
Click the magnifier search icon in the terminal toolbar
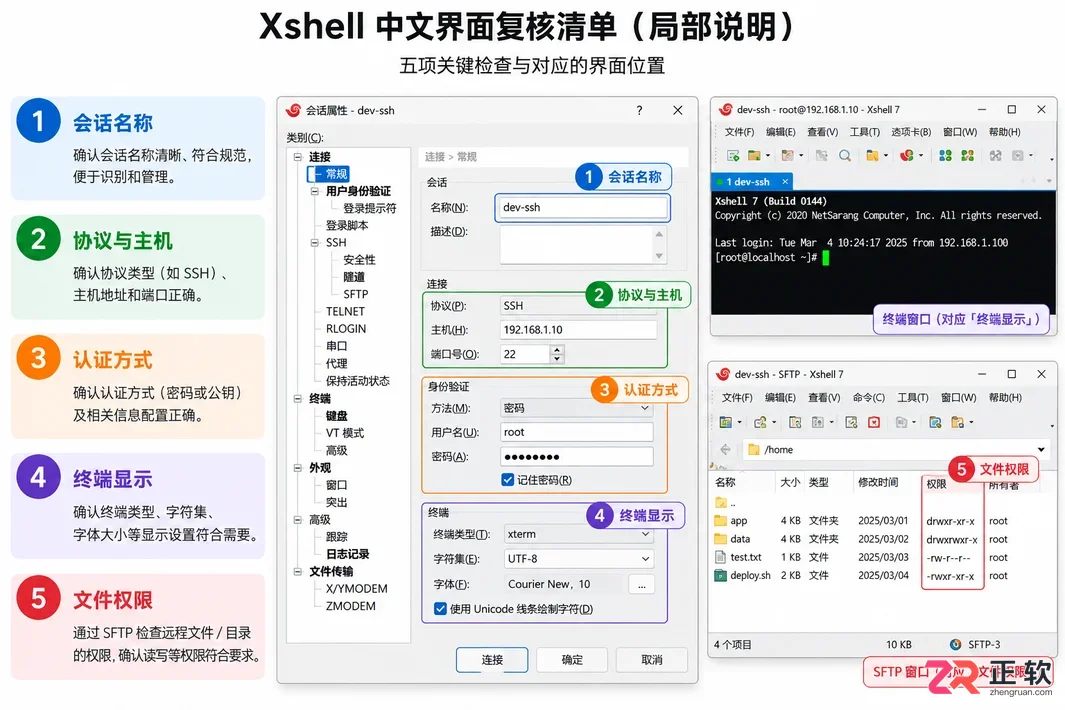[x=845, y=156]
